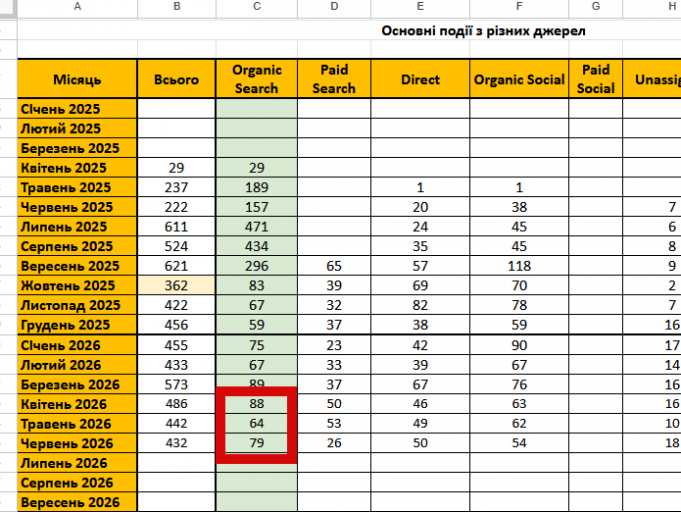Click Organic Search value 471
The image size is (681, 512).
coord(257,226)
